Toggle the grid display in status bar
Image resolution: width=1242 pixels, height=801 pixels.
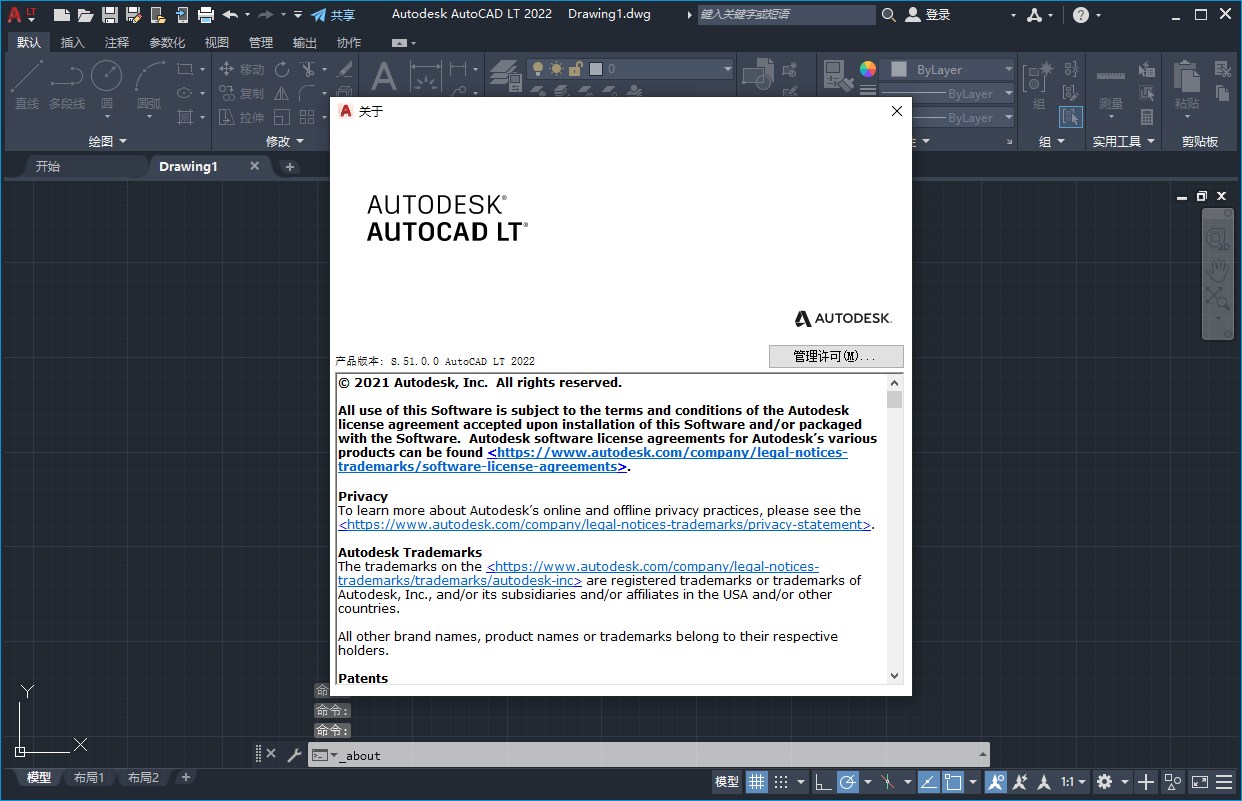coord(757,782)
